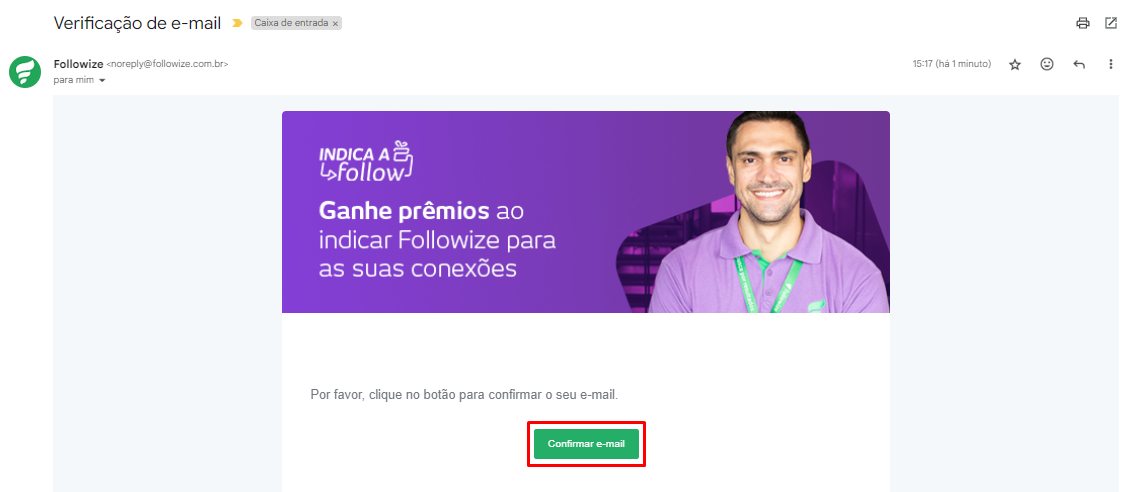The image size is (1127, 492).
Task: Click the 15:17 timestamp
Action: [x=952, y=64]
